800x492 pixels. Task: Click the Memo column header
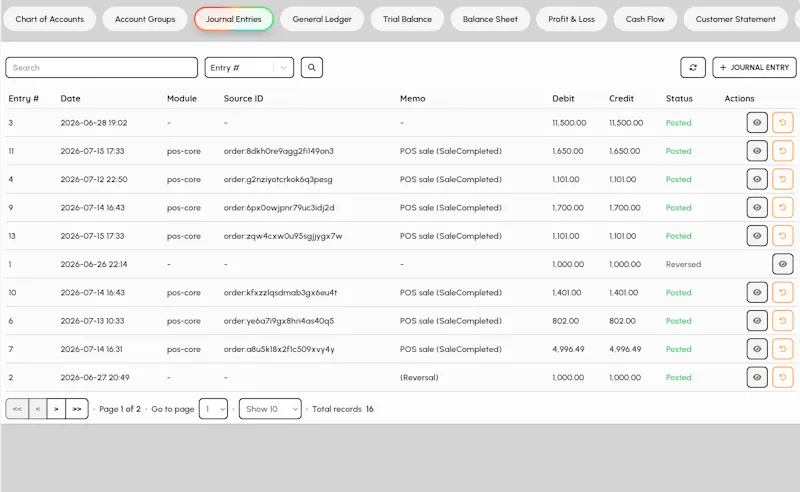coord(412,99)
